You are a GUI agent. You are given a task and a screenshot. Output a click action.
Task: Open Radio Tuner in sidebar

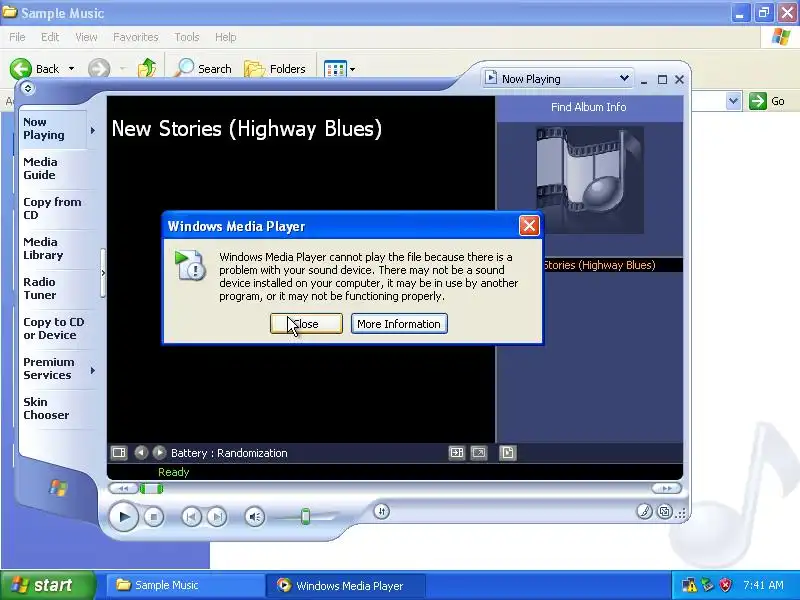point(39,288)
